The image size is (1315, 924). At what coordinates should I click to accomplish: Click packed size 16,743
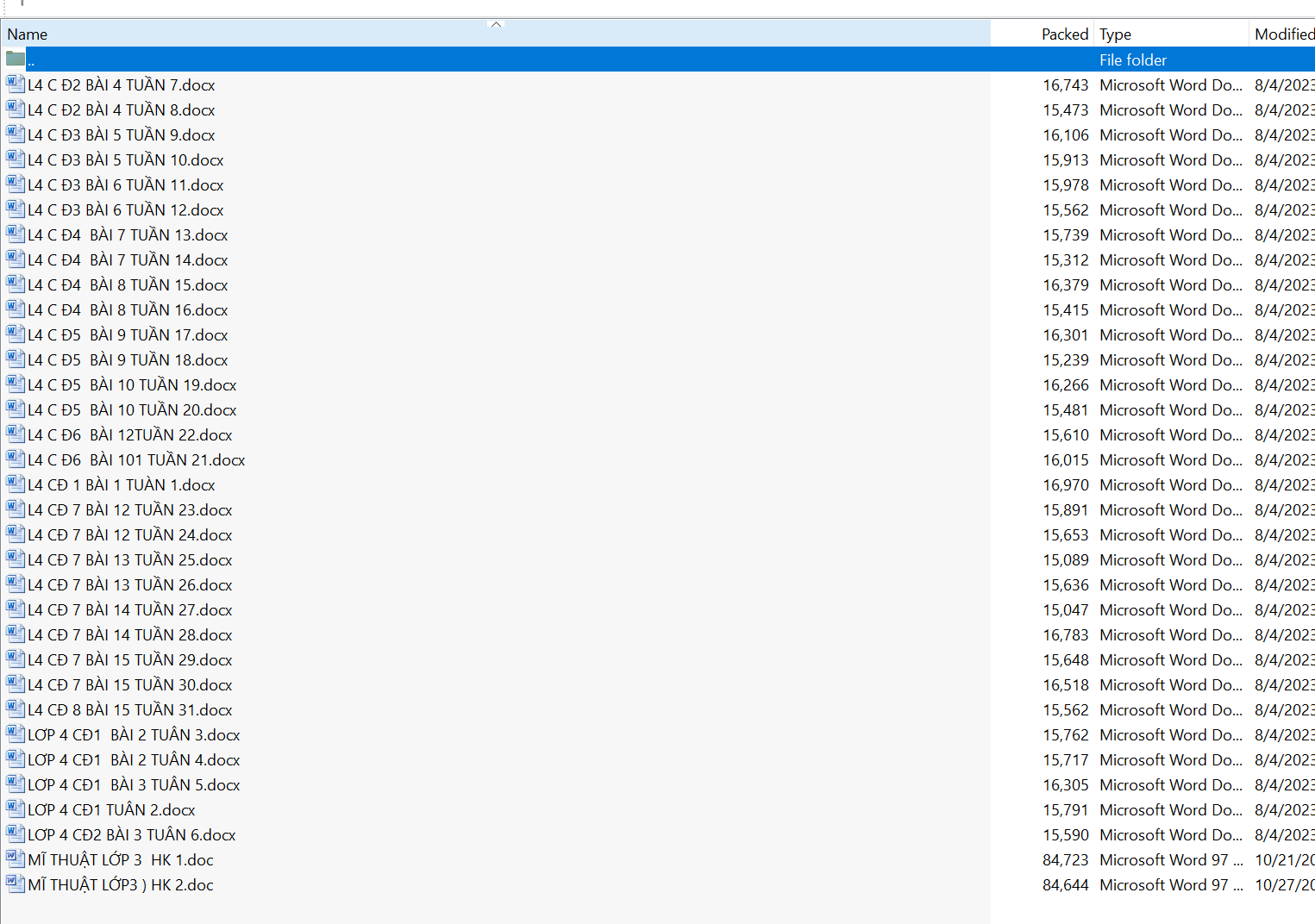click(x=1066, y=85)
